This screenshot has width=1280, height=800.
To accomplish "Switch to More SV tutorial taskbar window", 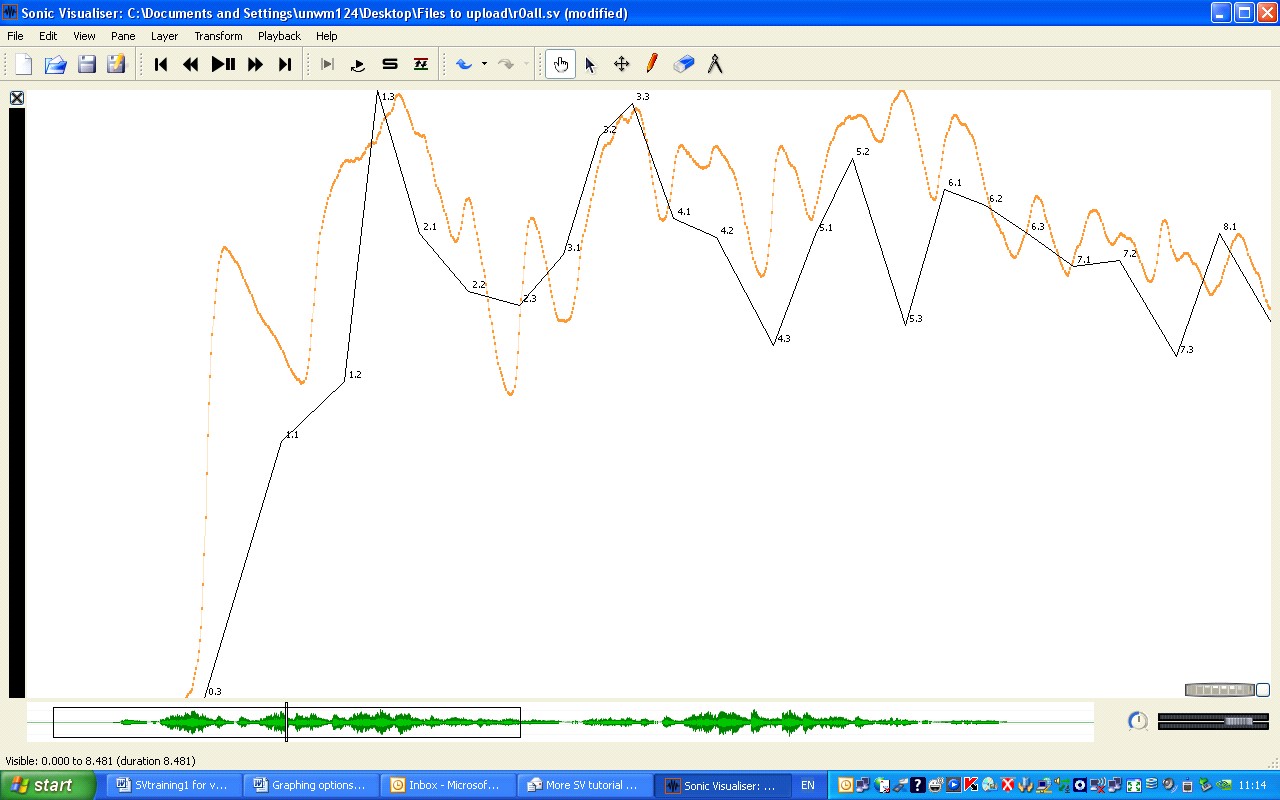I will pyautogui.click(x=584, y=785).
